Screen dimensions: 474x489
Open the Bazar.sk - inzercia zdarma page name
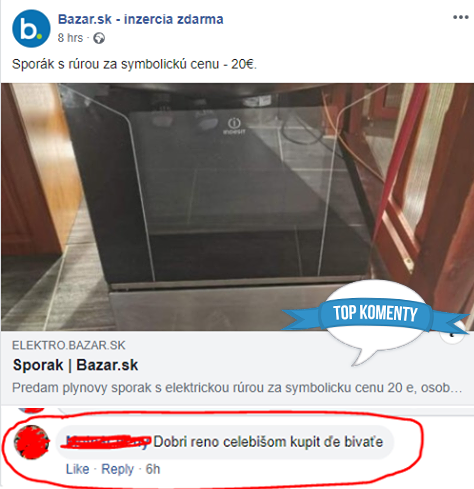click(141, 19)
